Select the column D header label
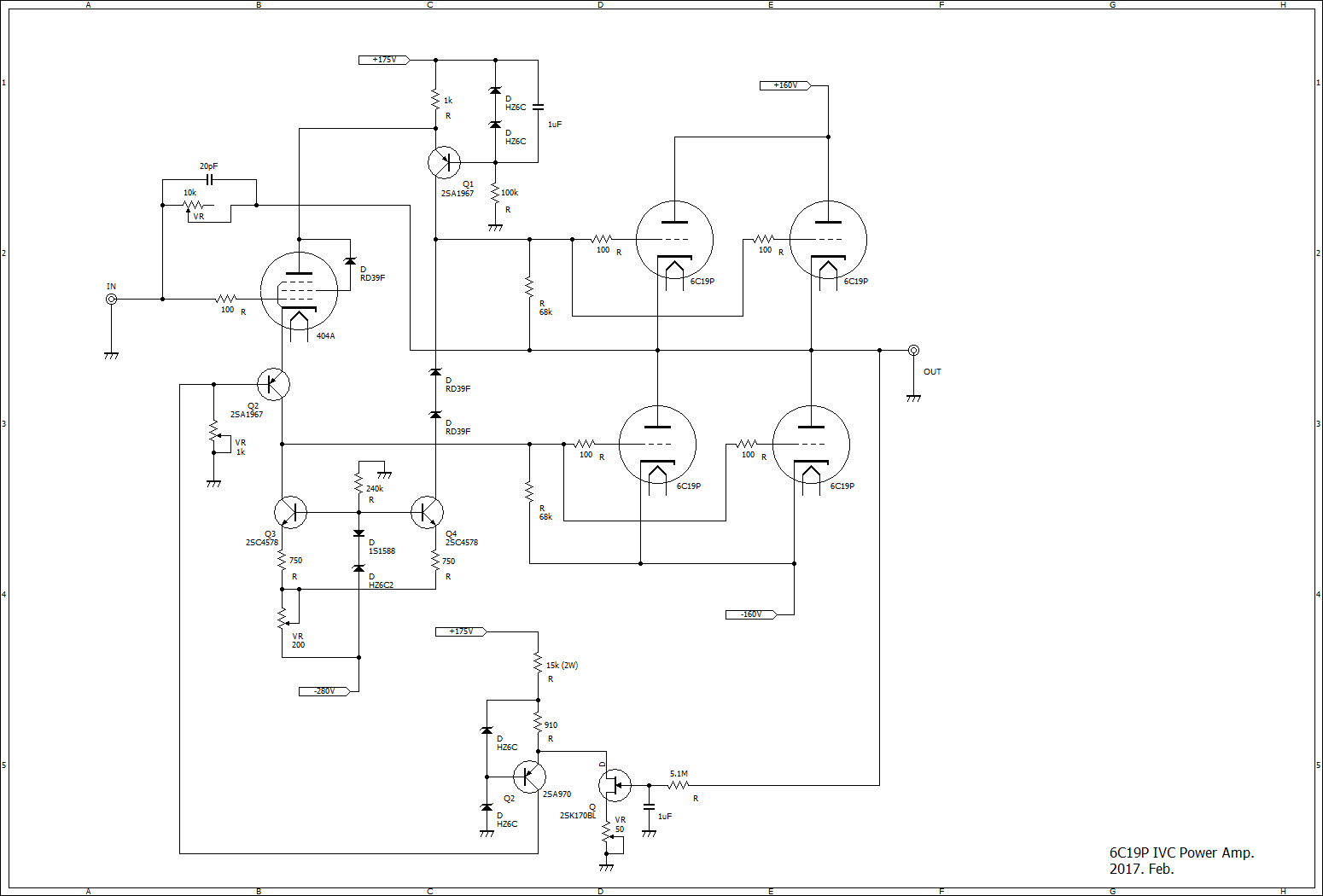 pos(600,5)
